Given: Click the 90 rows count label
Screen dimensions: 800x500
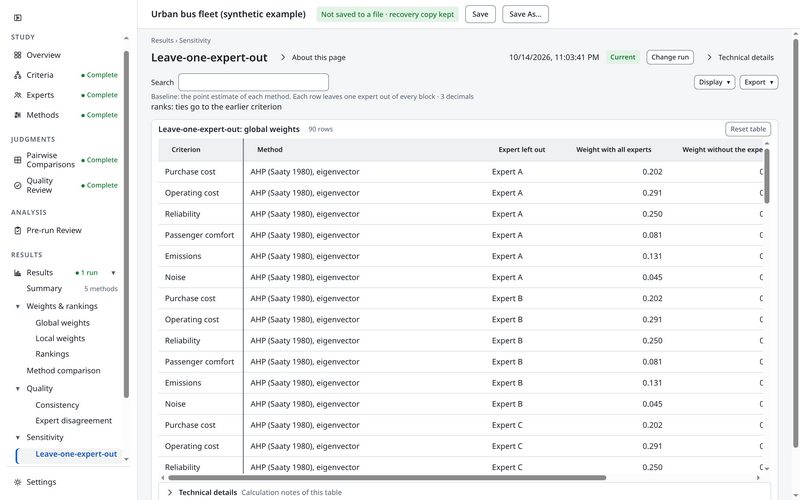Looking at the screenshot, I should click(320, 129).
